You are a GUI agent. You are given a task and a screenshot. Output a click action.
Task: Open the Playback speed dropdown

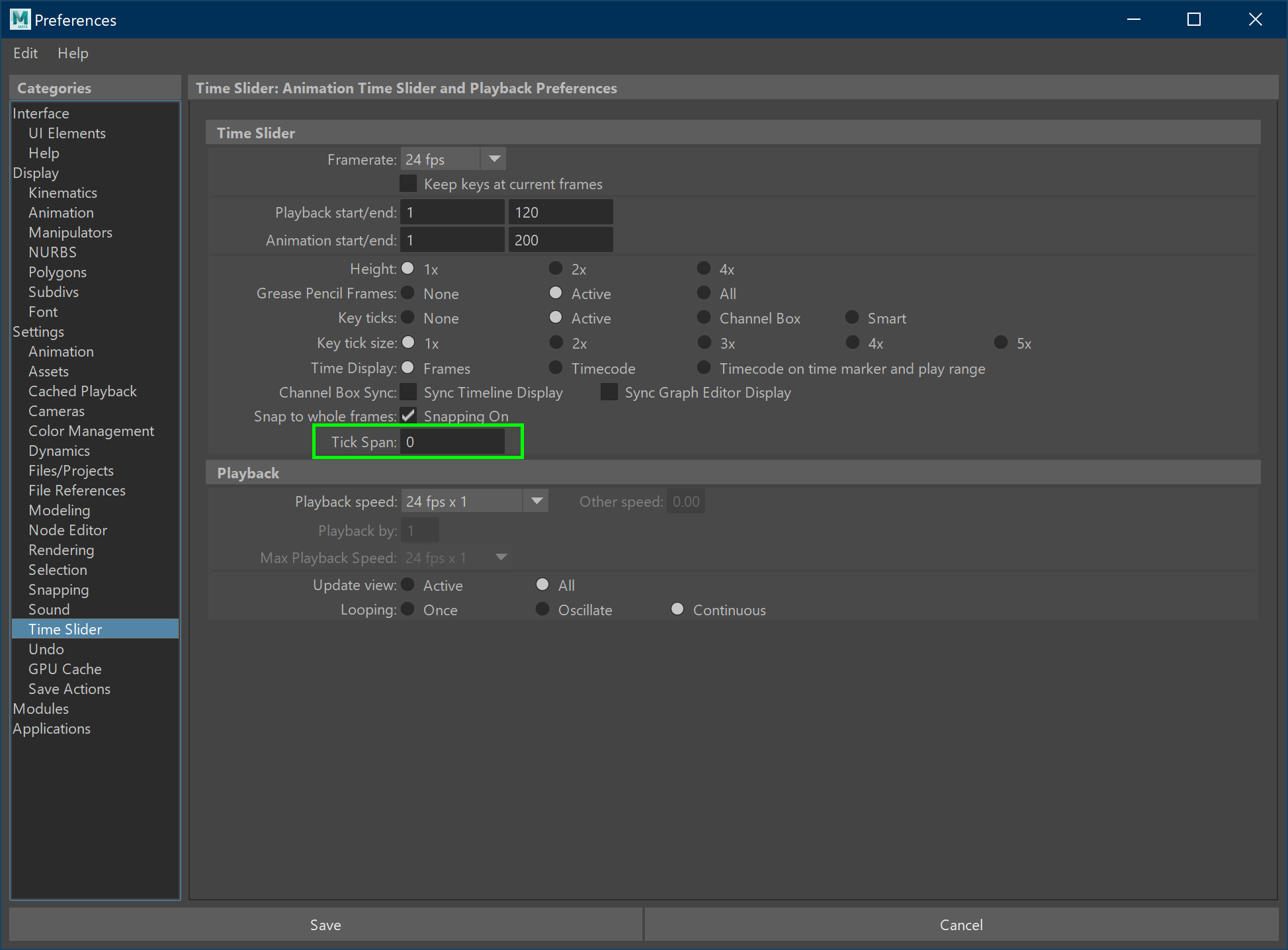pyautogui.click(x=537, y=501)
